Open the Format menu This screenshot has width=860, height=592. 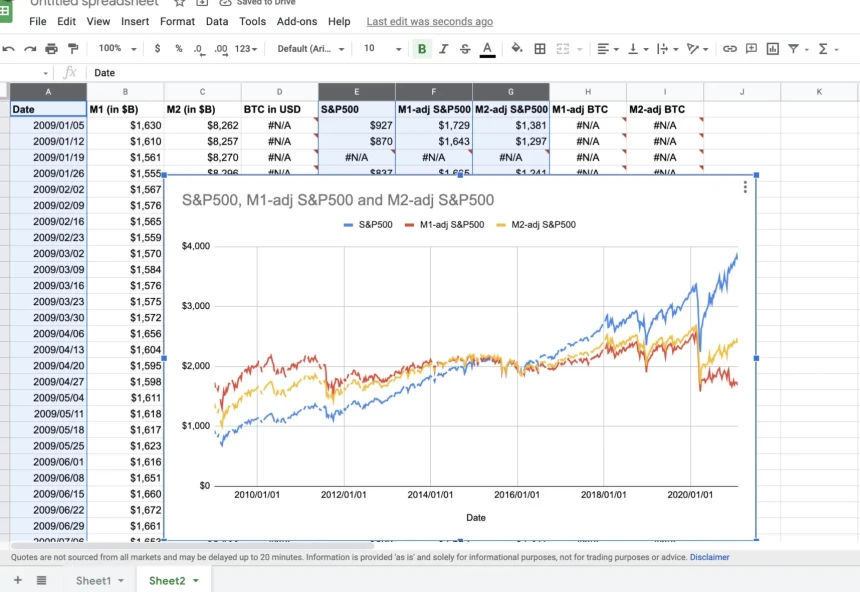tap(177, 21)
